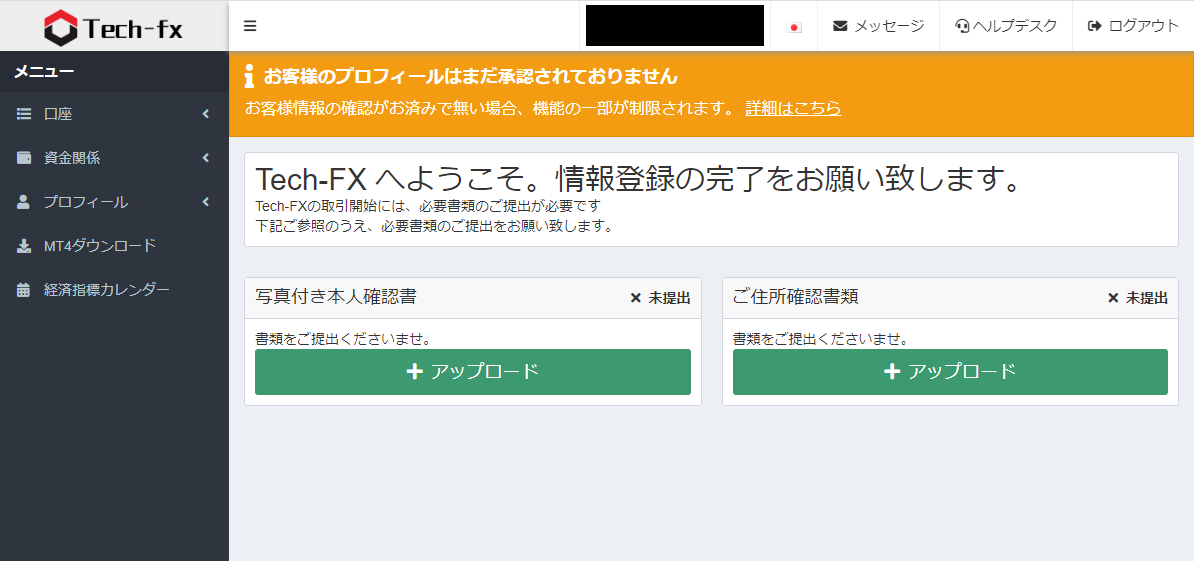Click the blacked-out account name field
The image size is (1194, 561).
675,26
